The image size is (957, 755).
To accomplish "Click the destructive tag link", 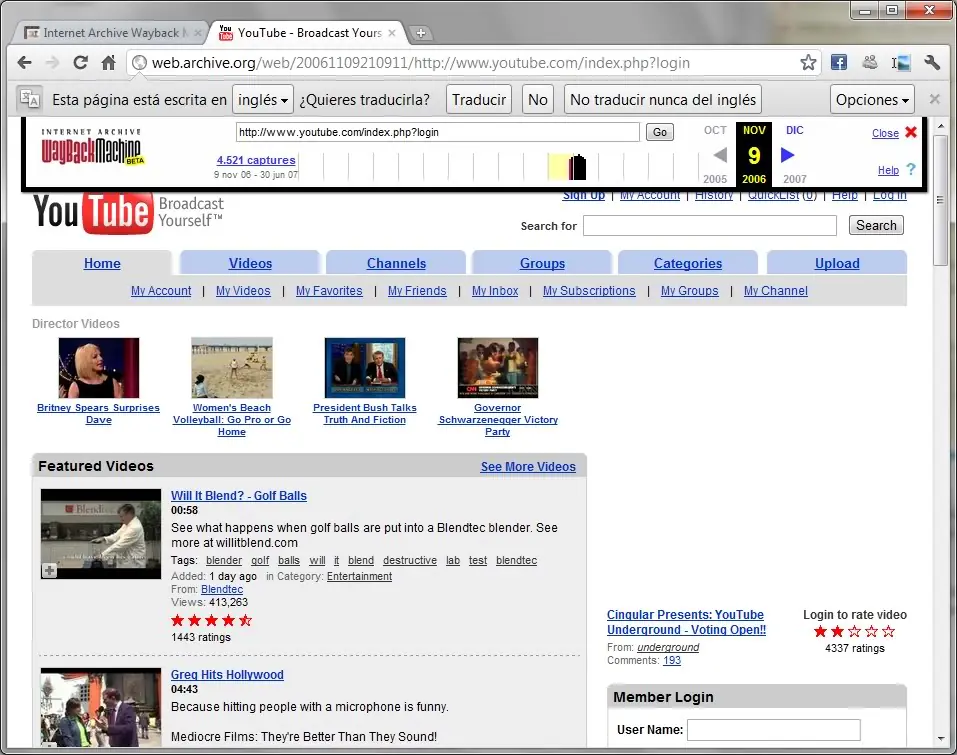I will [x=410, y=560].
